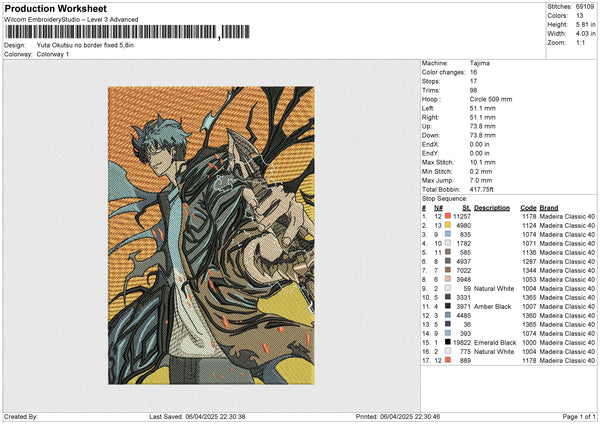The width and height of the screenshot is (600, 424).
Task: Click 'Natural White' in stop row 9
Action: tap(494, 289)
